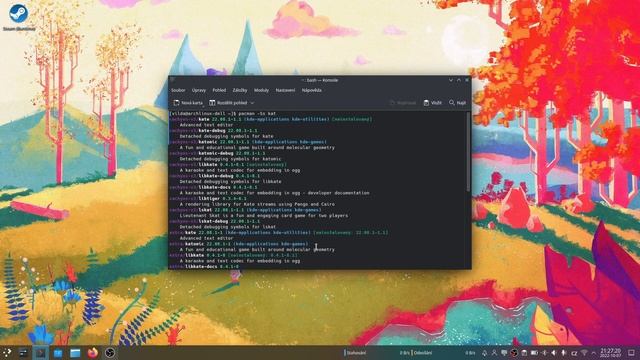Click the greyed-out Kopírovat button
The width and height of the screenshot is (640, 360).
point(403,103)
